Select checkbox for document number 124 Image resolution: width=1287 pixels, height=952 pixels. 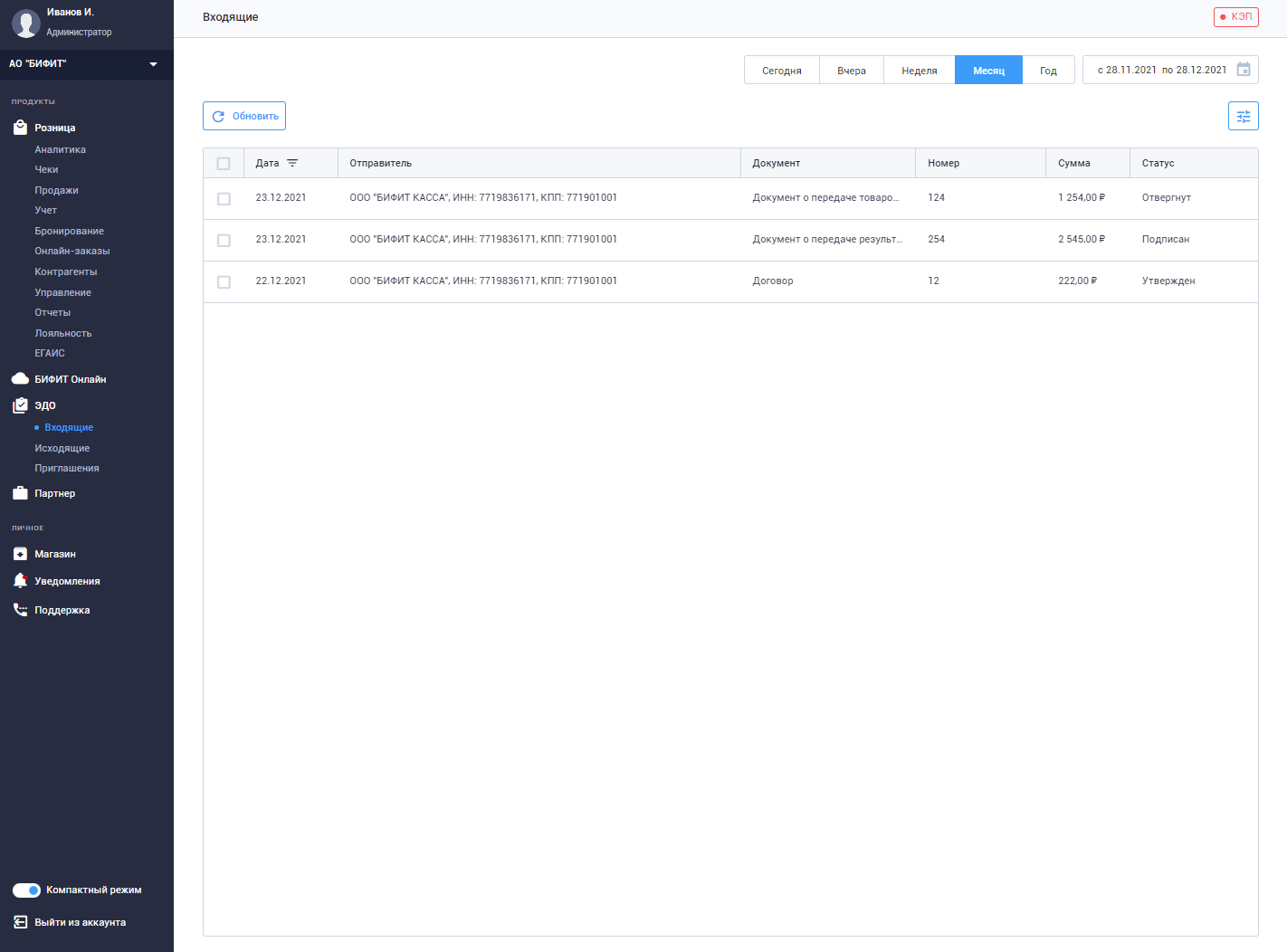click(x=224, y=198)
